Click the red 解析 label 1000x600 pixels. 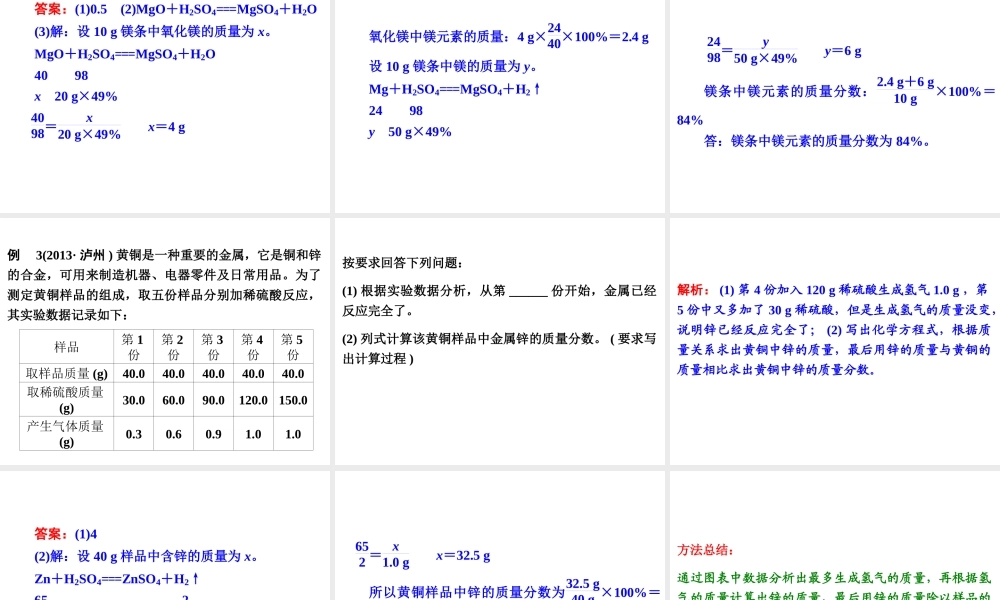(693, 289)
